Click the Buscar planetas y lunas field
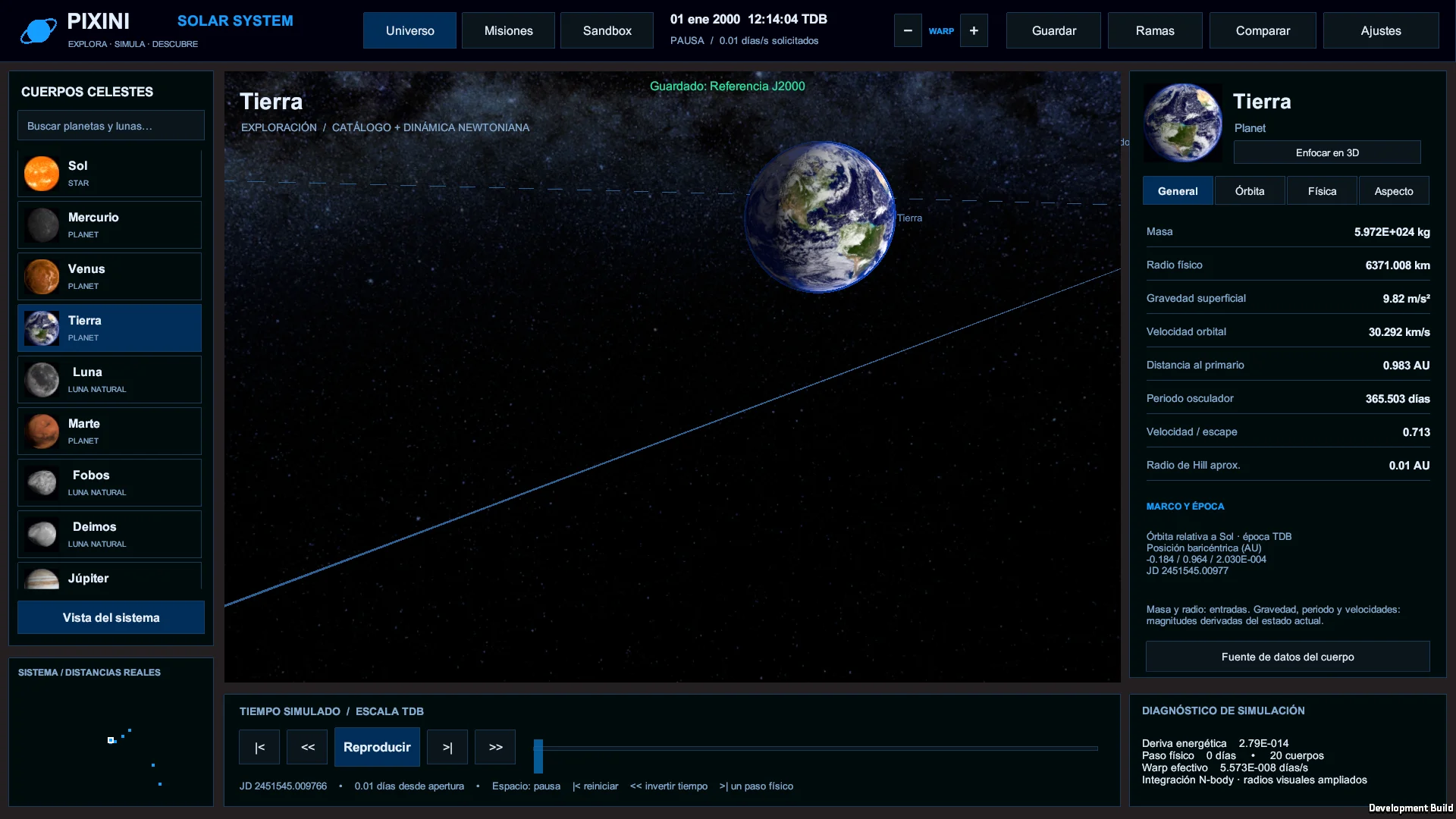The image size is (1456, 819). [111, 126]
